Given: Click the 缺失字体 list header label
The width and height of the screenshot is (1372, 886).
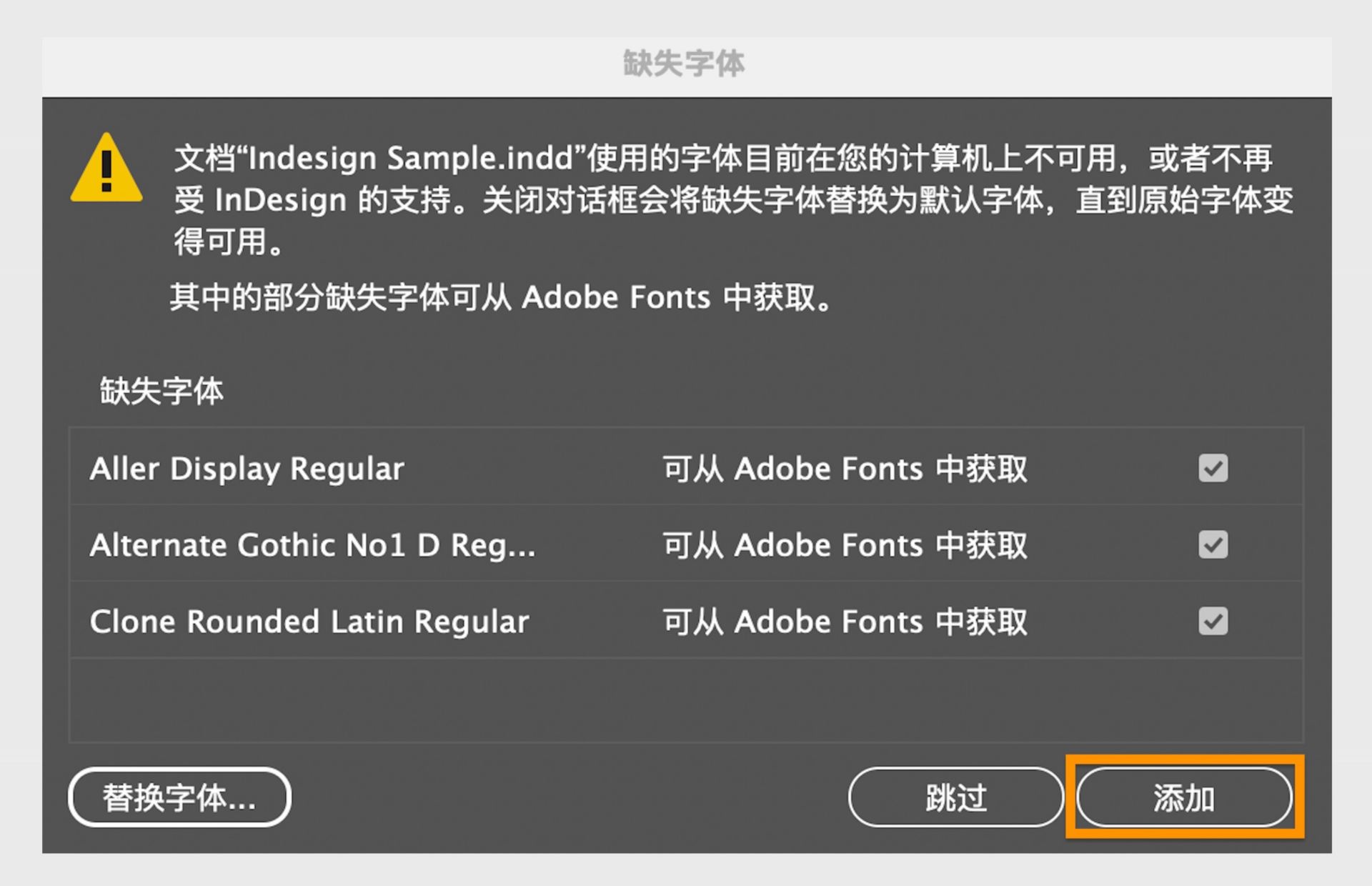Looking at the screenshot, I should point(160,391).
